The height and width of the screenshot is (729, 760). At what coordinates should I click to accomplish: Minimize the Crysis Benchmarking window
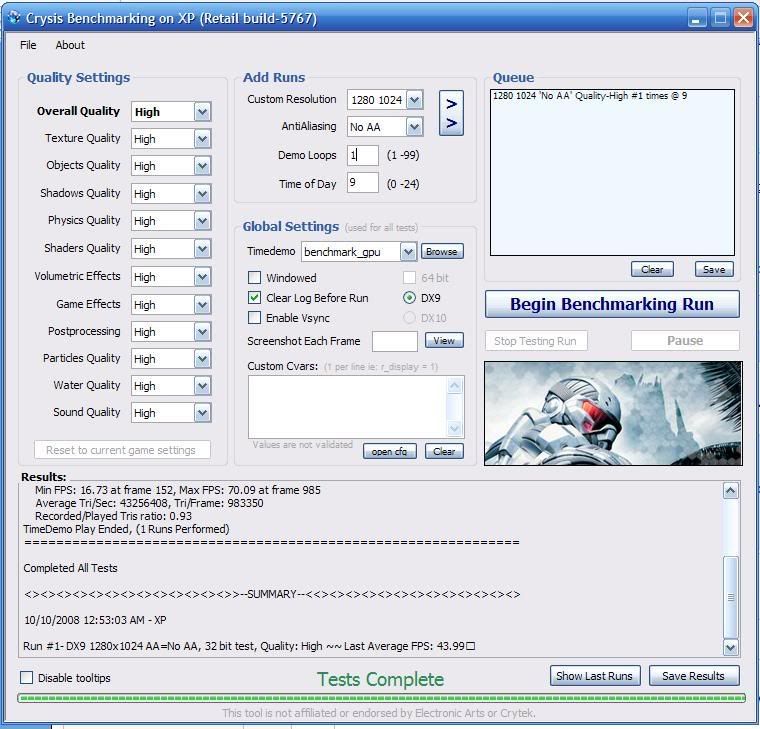697,18
